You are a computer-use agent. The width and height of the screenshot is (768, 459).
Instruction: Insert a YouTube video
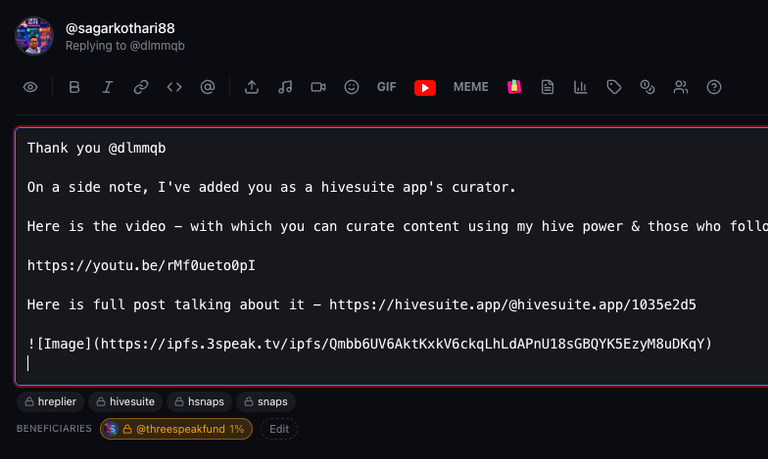pos(425,88)
